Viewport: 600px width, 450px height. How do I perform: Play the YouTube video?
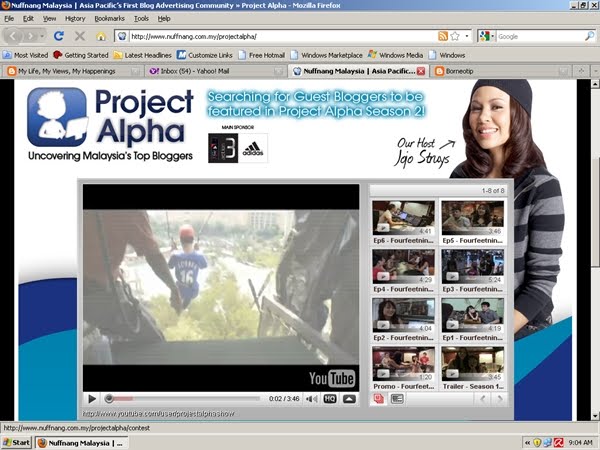click(x=92, y=399)
